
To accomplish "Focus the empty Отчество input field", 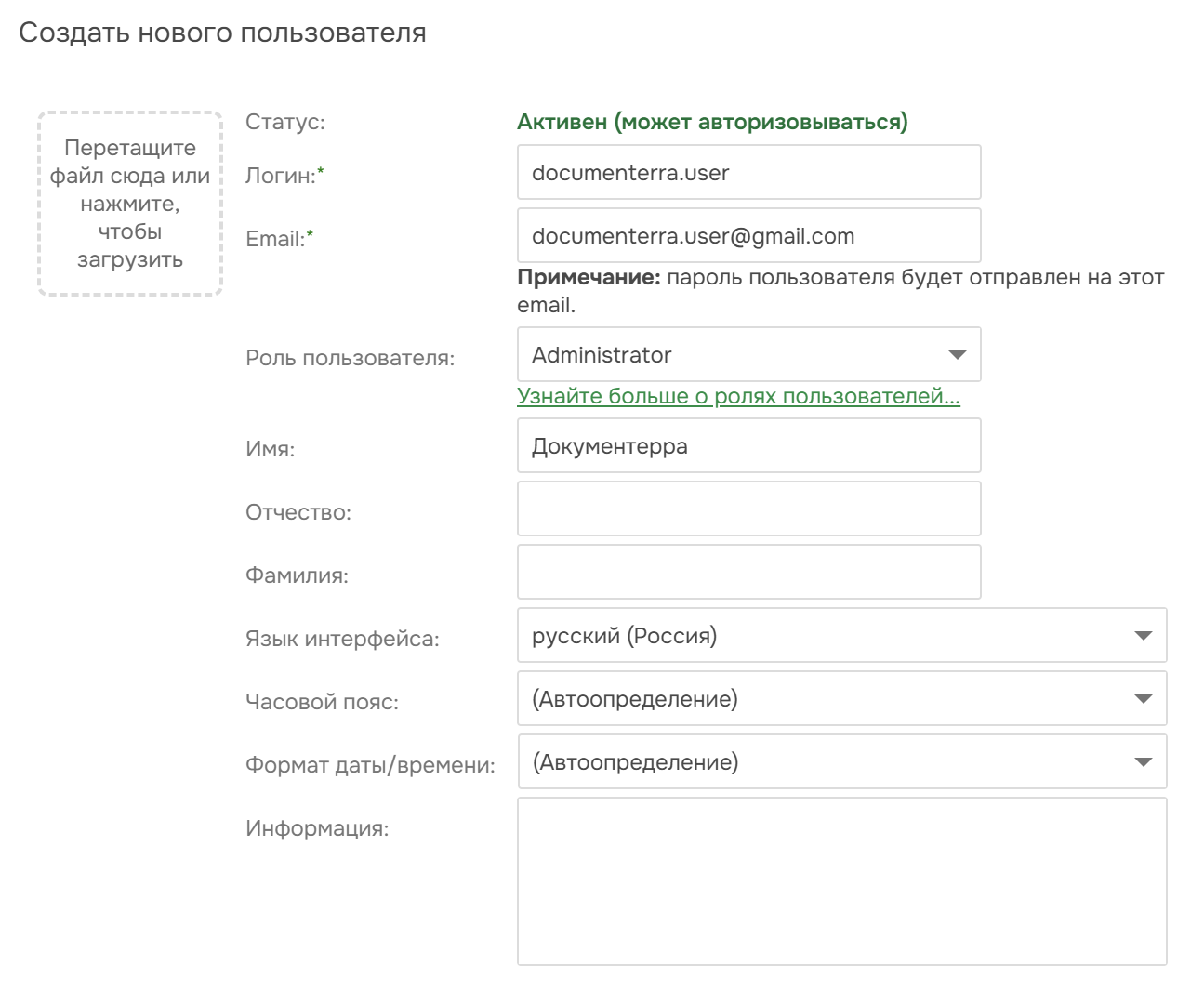I will (x=748, y=509).
